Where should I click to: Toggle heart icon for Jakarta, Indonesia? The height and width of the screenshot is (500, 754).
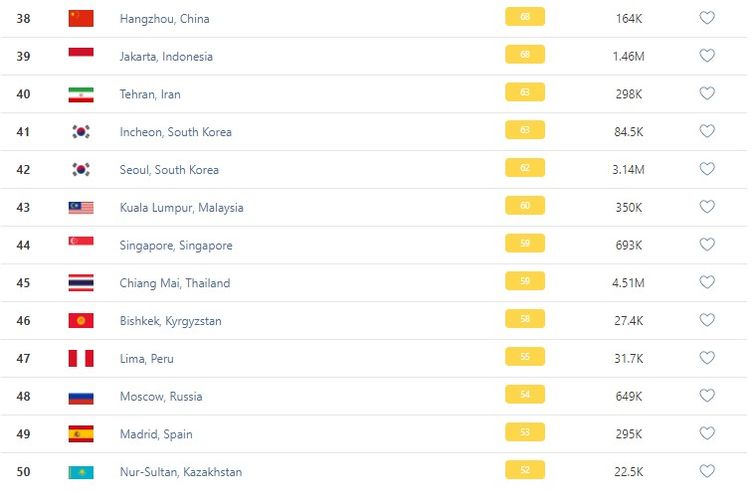707,56
